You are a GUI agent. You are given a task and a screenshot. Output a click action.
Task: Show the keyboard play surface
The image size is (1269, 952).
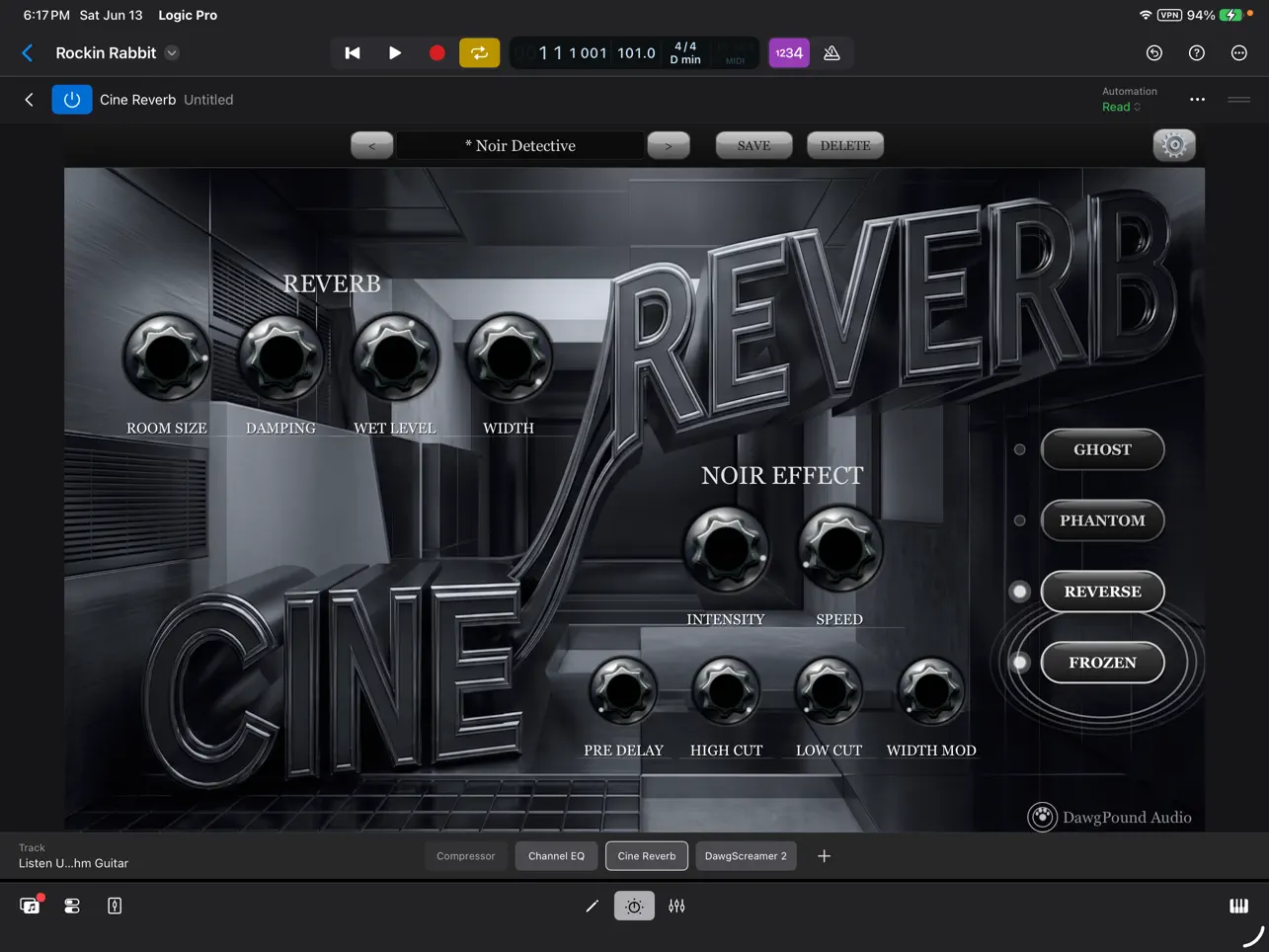[x=1238, y=906]
